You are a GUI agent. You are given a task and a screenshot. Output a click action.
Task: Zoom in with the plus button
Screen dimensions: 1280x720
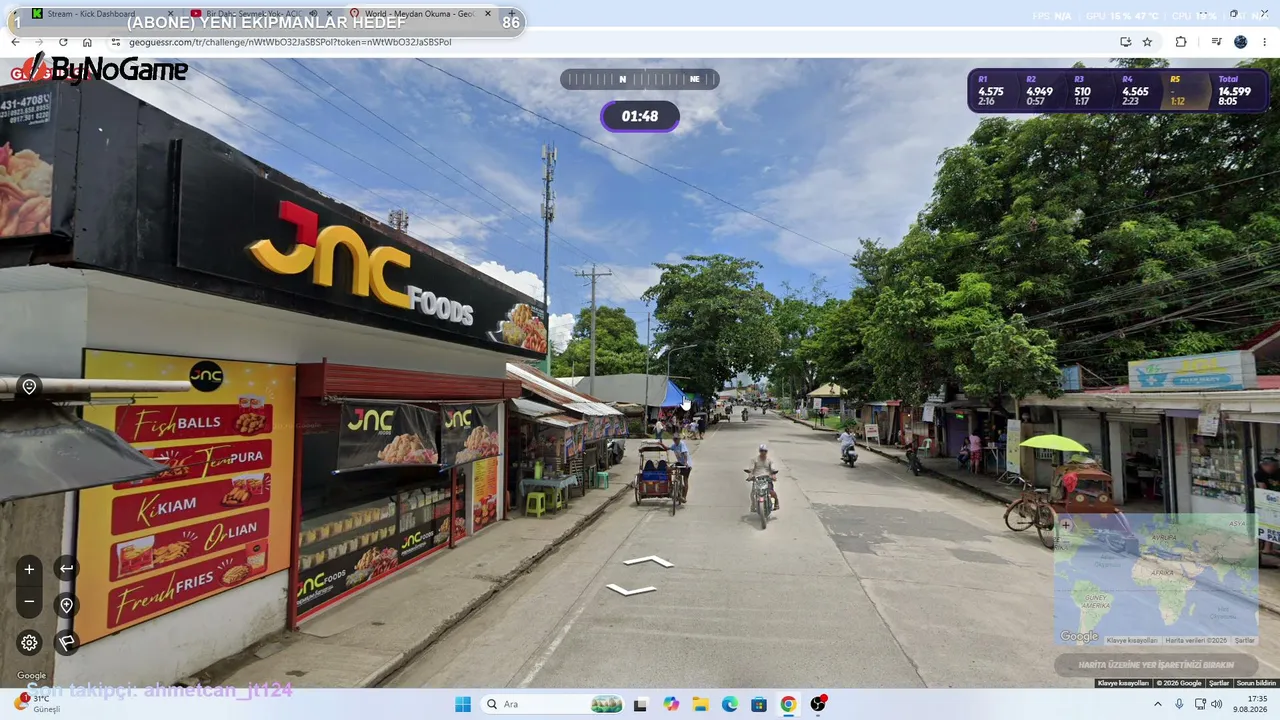29,569
